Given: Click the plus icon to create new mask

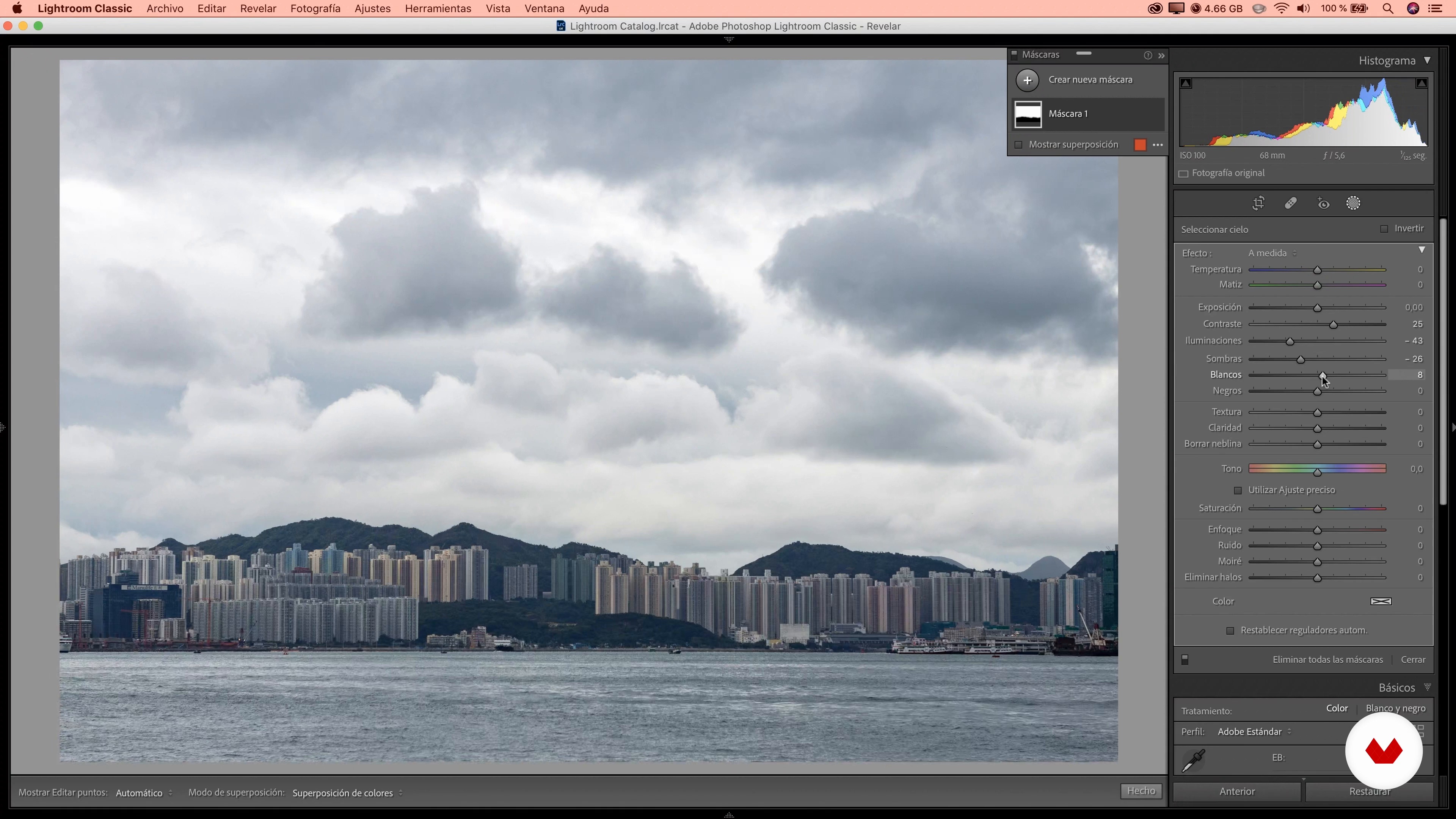Looking at the screenshot, I should pyautogui.click(x=1027, y=80).
